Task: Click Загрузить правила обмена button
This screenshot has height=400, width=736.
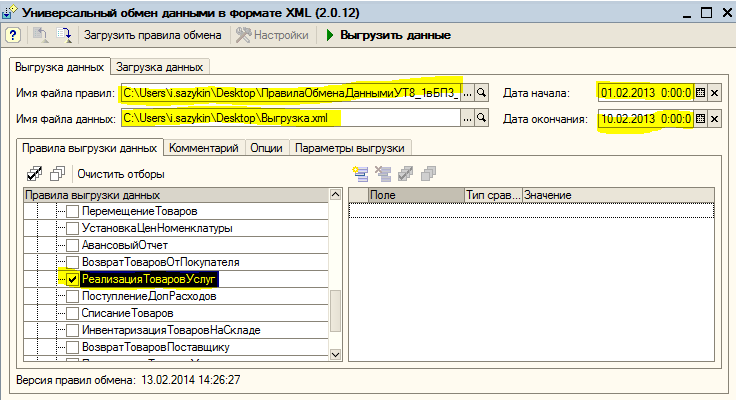Action: (x=153, y=35)
